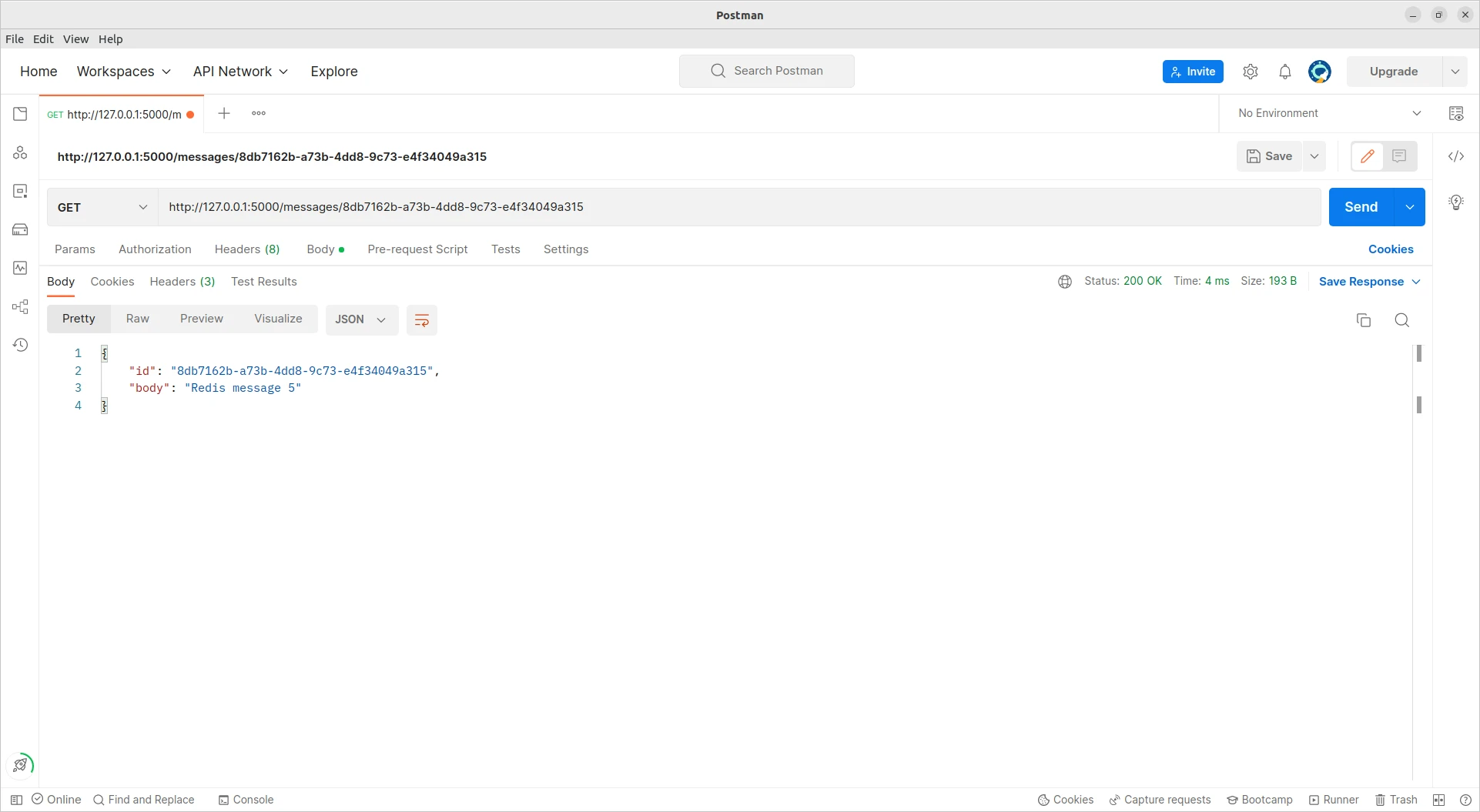Copy the response body with copy icon
Image resolution: width=1480 pixels, height=812 pixels.
(1363, 320)
